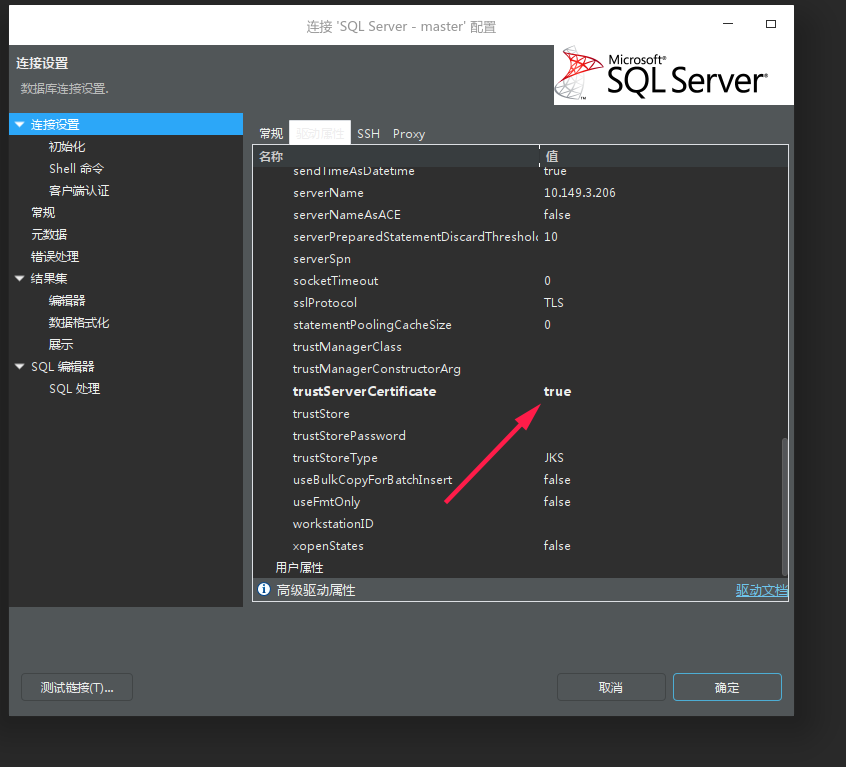The image size is (846, 767).
Task: Toggle trustServerCertificate to false
Action: pos(557,391)
